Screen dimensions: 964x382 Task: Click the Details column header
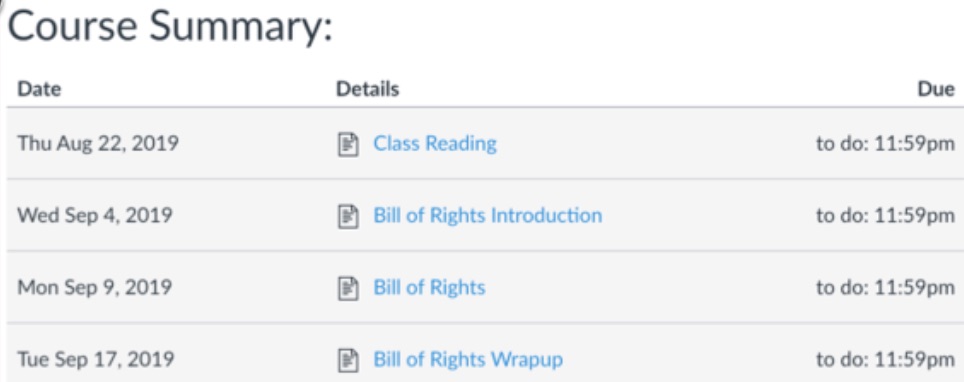pos(367,89)
